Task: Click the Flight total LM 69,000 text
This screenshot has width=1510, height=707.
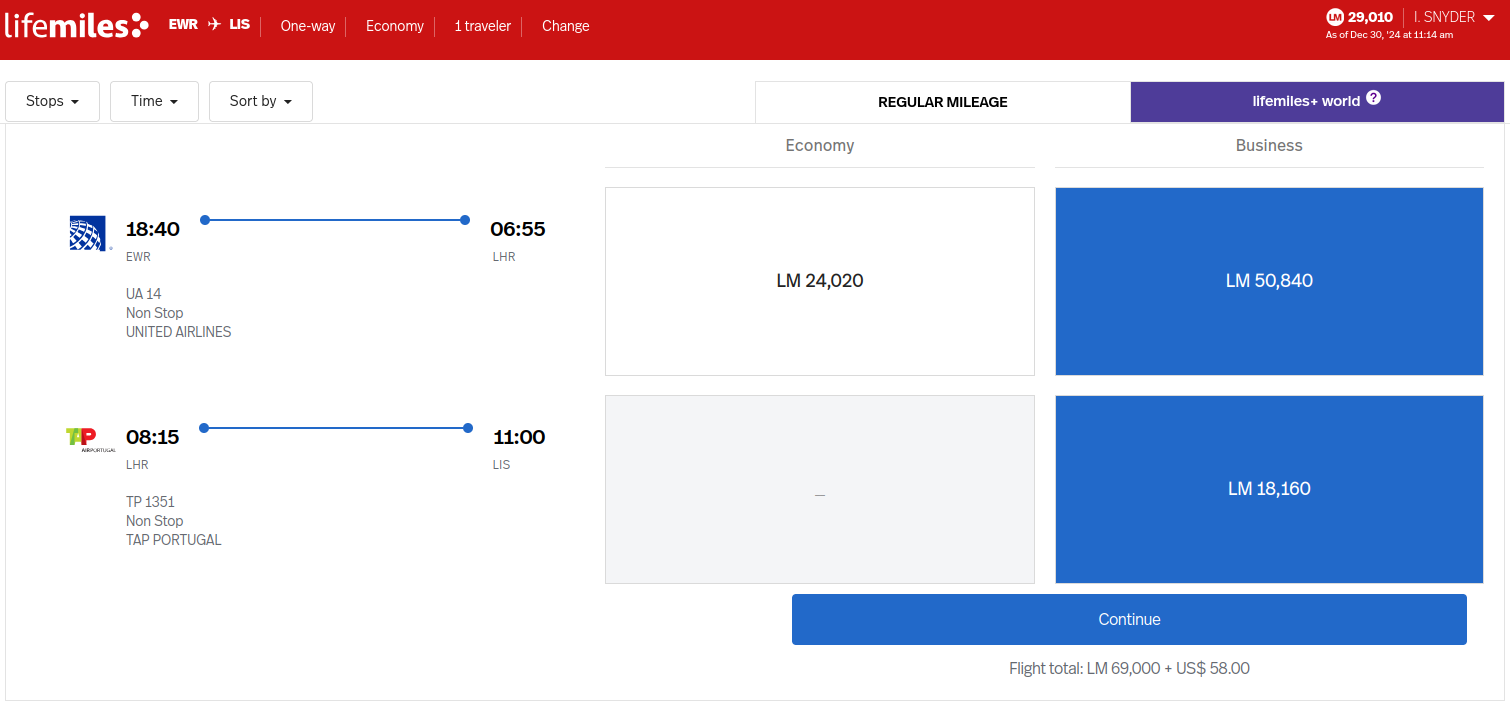Action: (x=1129, y=668)
